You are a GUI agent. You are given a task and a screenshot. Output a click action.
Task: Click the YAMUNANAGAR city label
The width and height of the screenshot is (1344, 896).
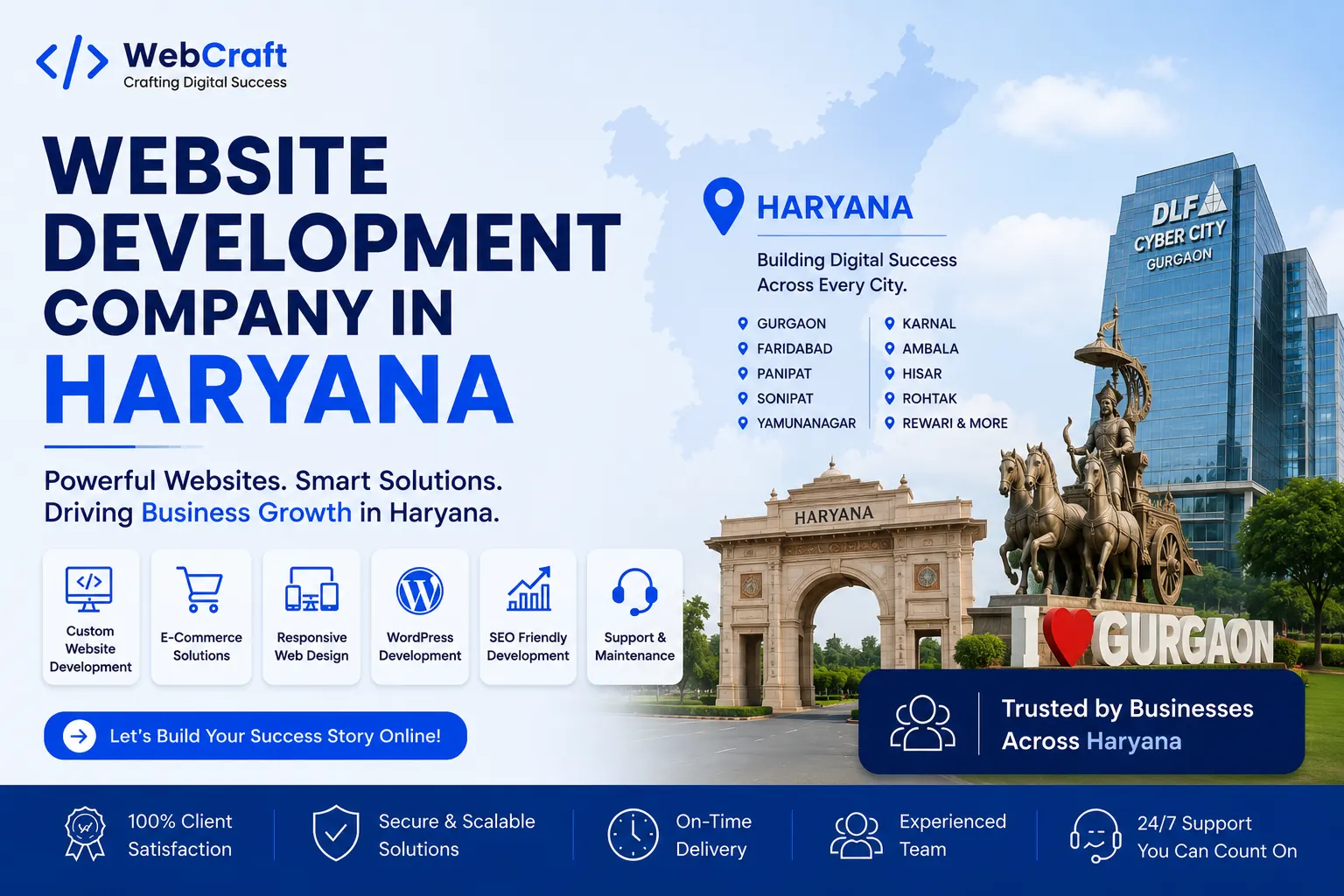(x=806, y=423)
